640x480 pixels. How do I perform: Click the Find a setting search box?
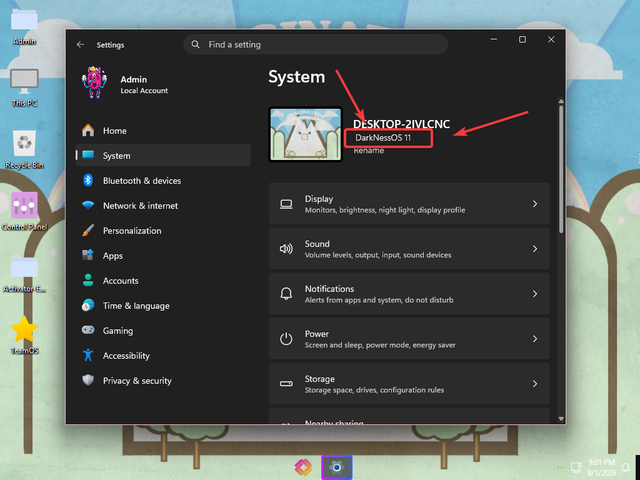[x=315, y=44]
